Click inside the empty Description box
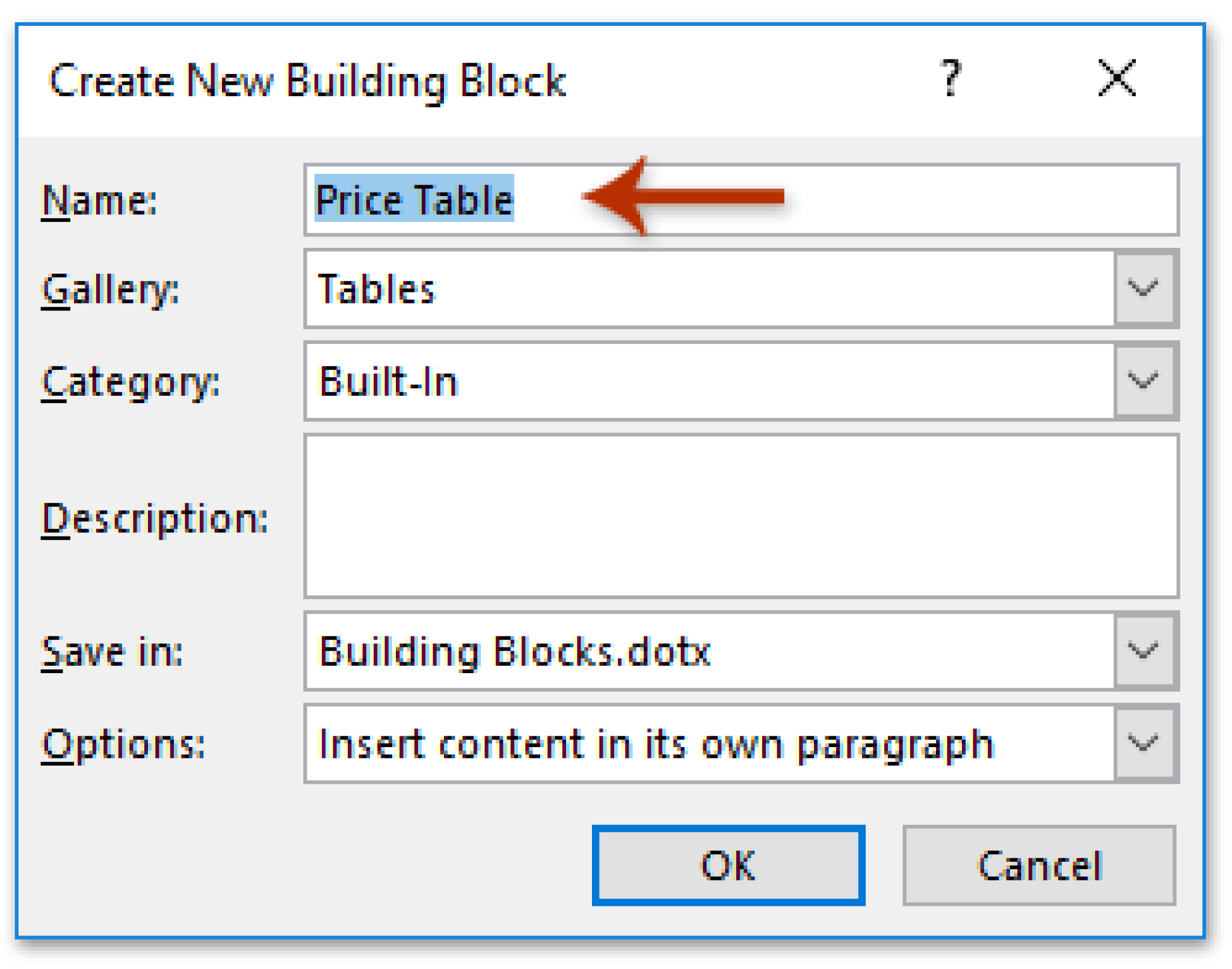This screenshot has height=969, width=1232. pos(741,516)
